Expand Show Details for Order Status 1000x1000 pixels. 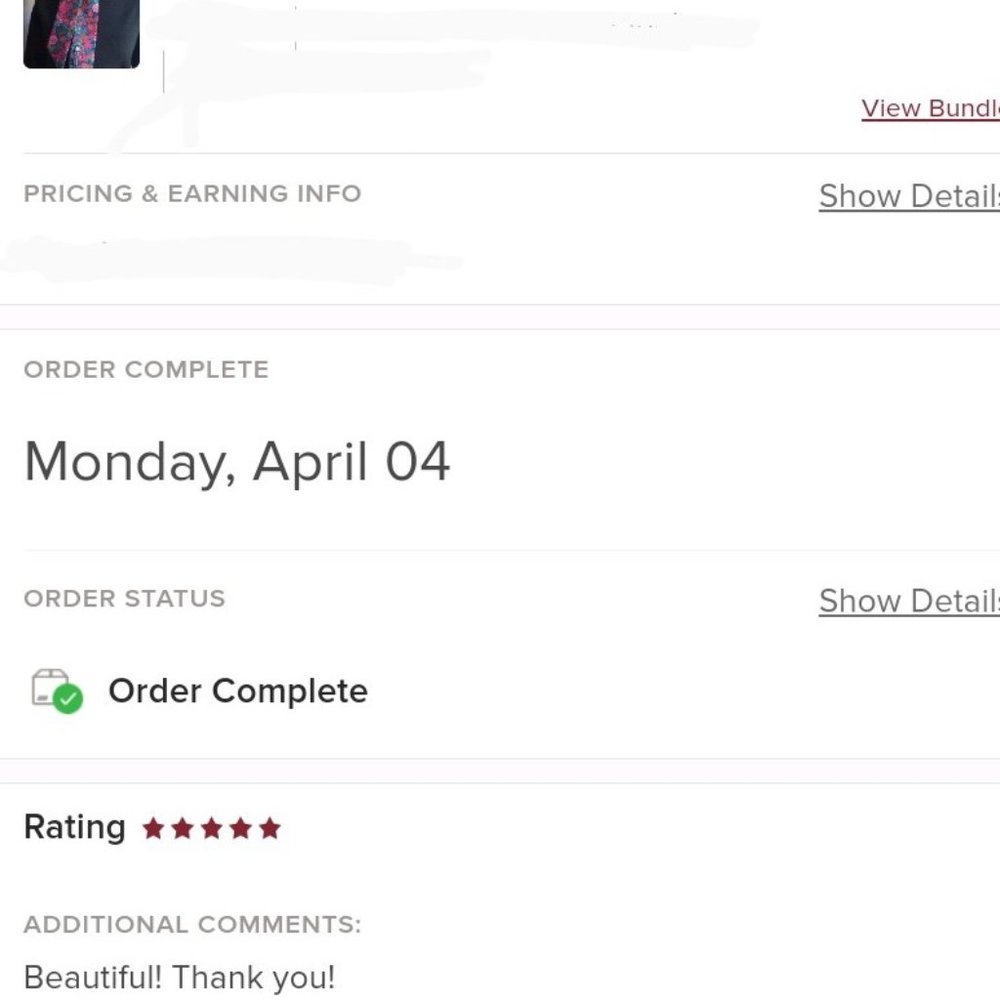click(908, 601)
